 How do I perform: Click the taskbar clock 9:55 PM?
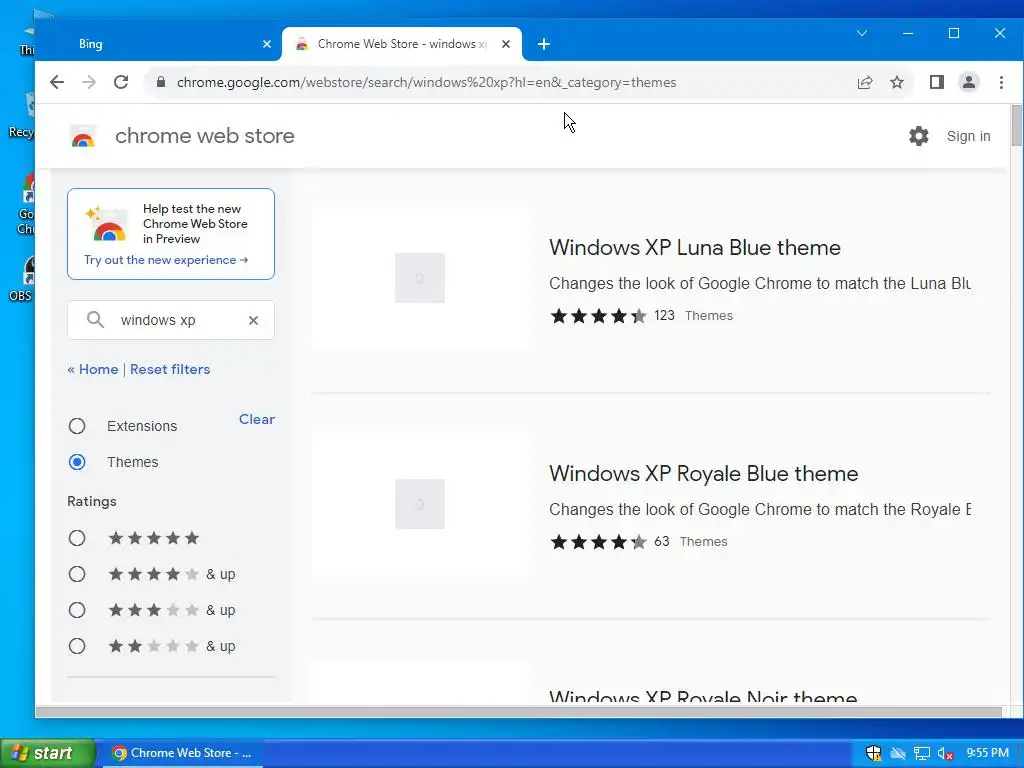(x=987, y=753)
